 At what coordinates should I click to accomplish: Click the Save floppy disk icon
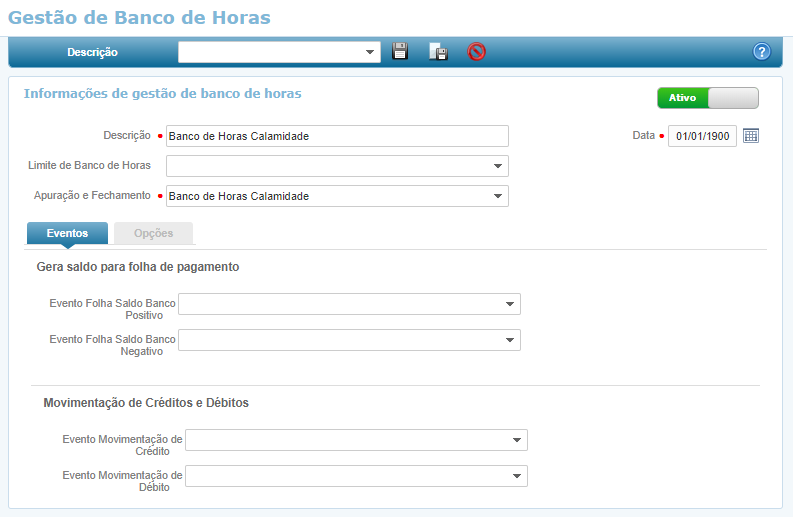(x=400, y=52)
